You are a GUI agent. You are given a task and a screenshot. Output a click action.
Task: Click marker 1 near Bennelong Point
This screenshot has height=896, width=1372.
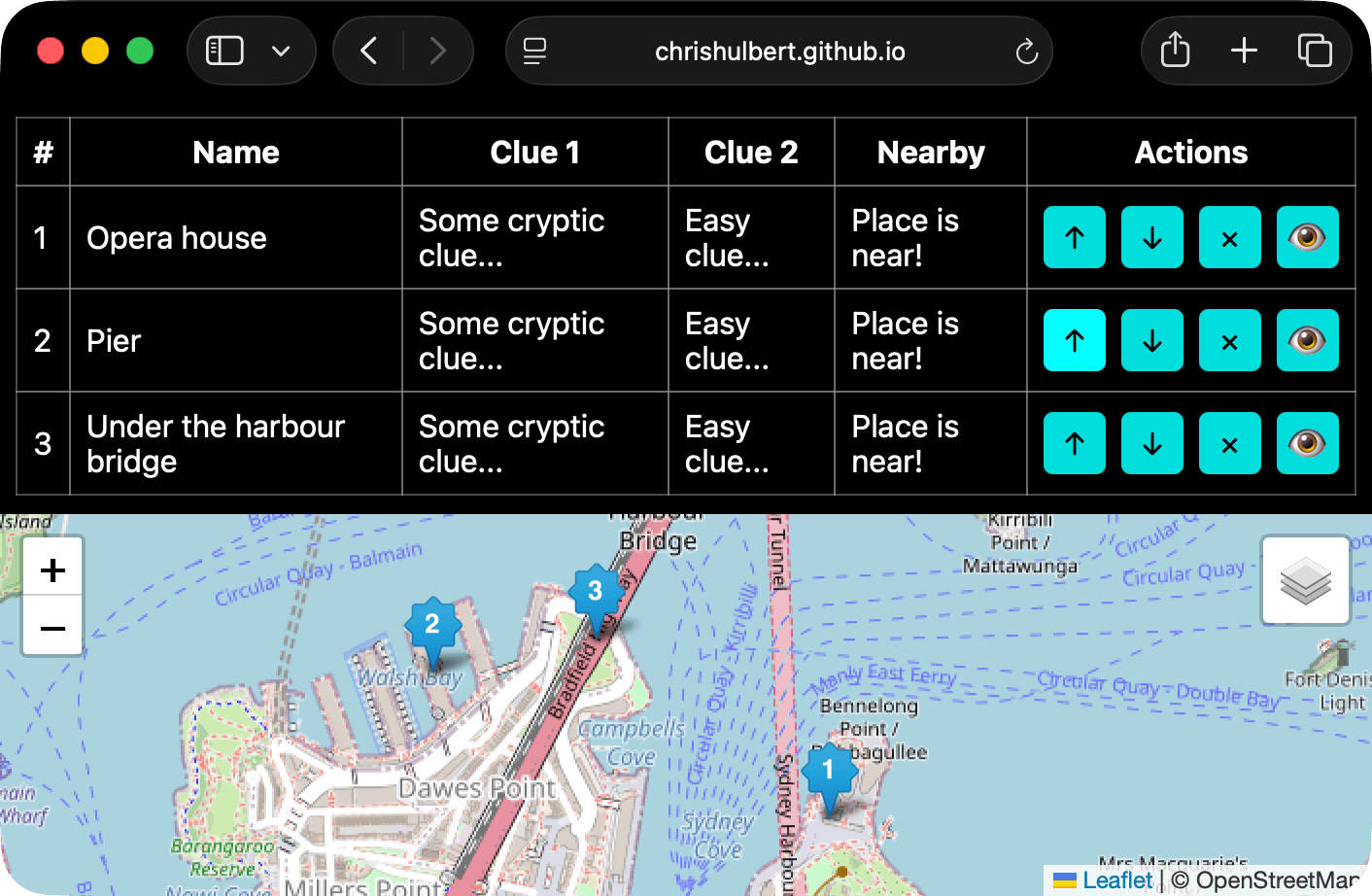(x=828, y=771)
